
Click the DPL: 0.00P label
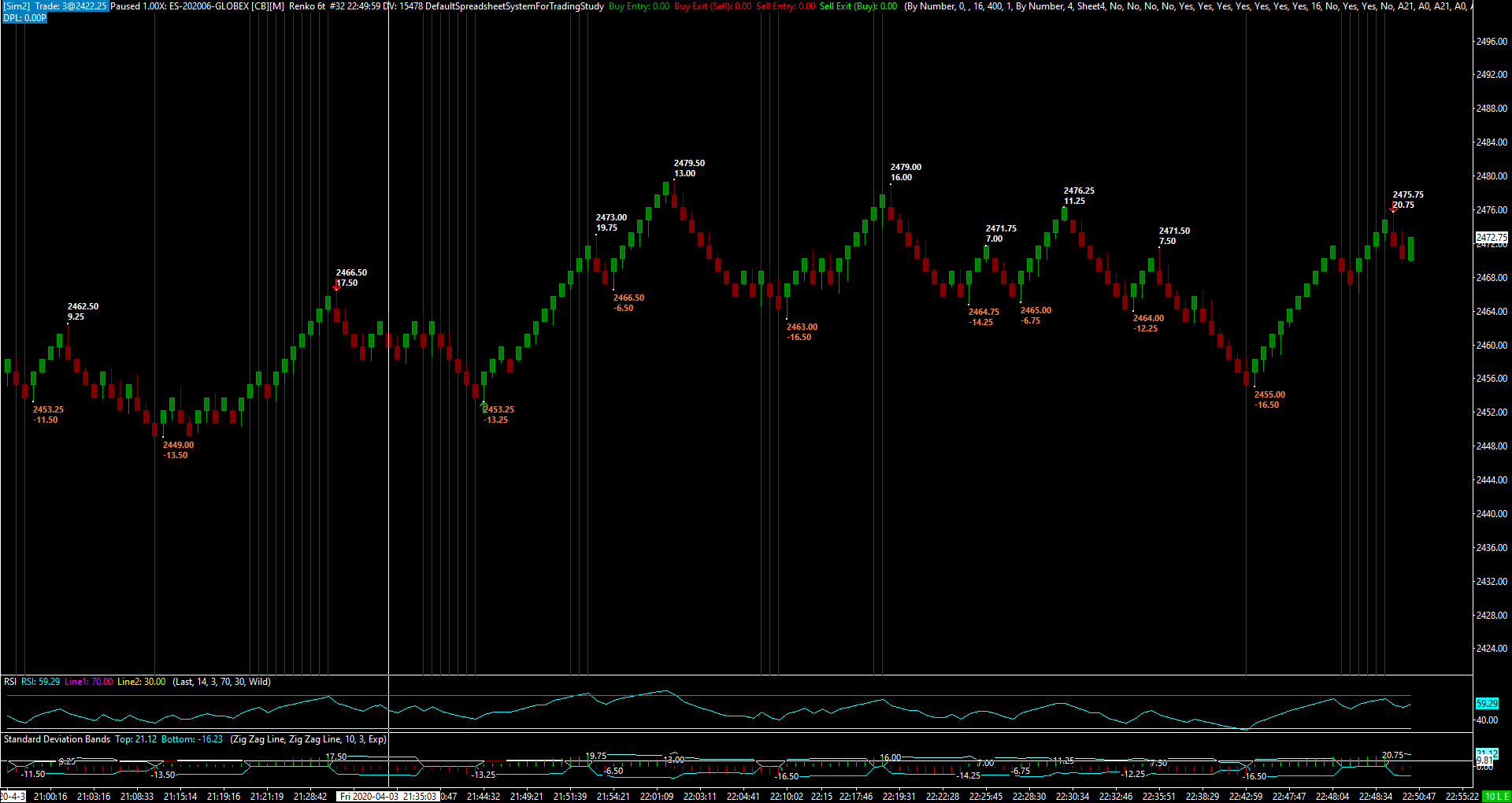point(24,18)
